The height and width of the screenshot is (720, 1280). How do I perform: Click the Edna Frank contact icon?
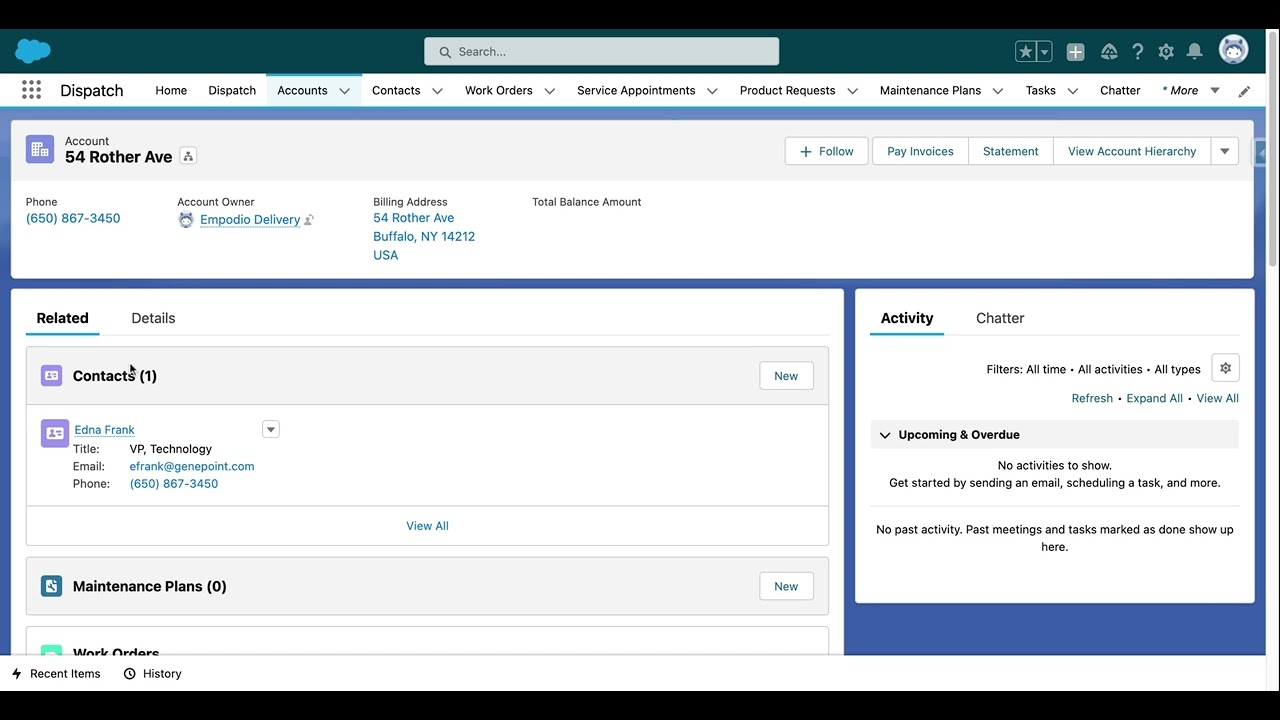(x=55, y=433)
